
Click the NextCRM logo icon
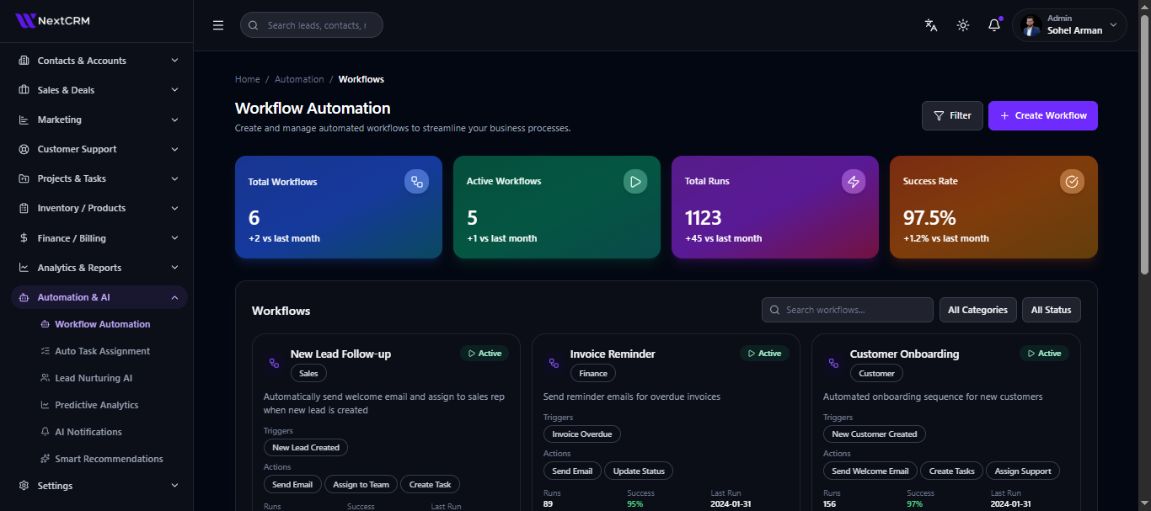[26, 21]
